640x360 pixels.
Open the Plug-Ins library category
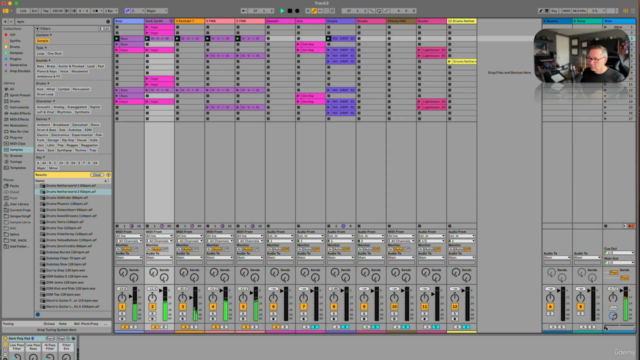[16, 138]
